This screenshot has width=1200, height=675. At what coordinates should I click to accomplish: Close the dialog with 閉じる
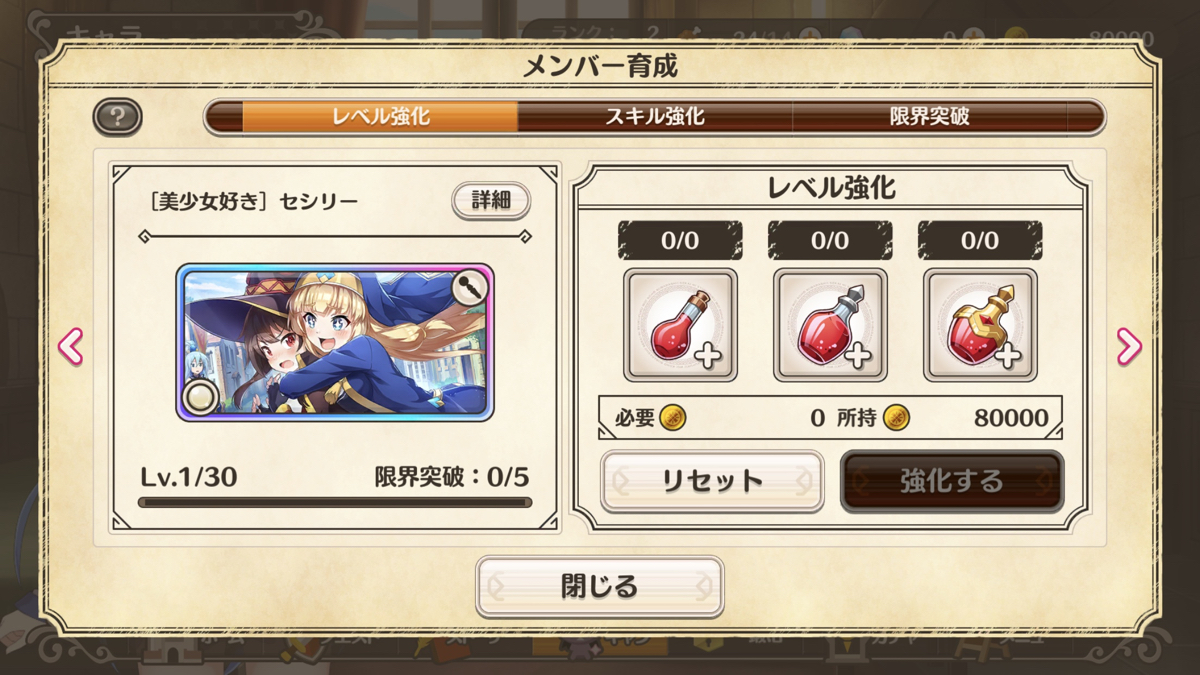click(599, 586)
